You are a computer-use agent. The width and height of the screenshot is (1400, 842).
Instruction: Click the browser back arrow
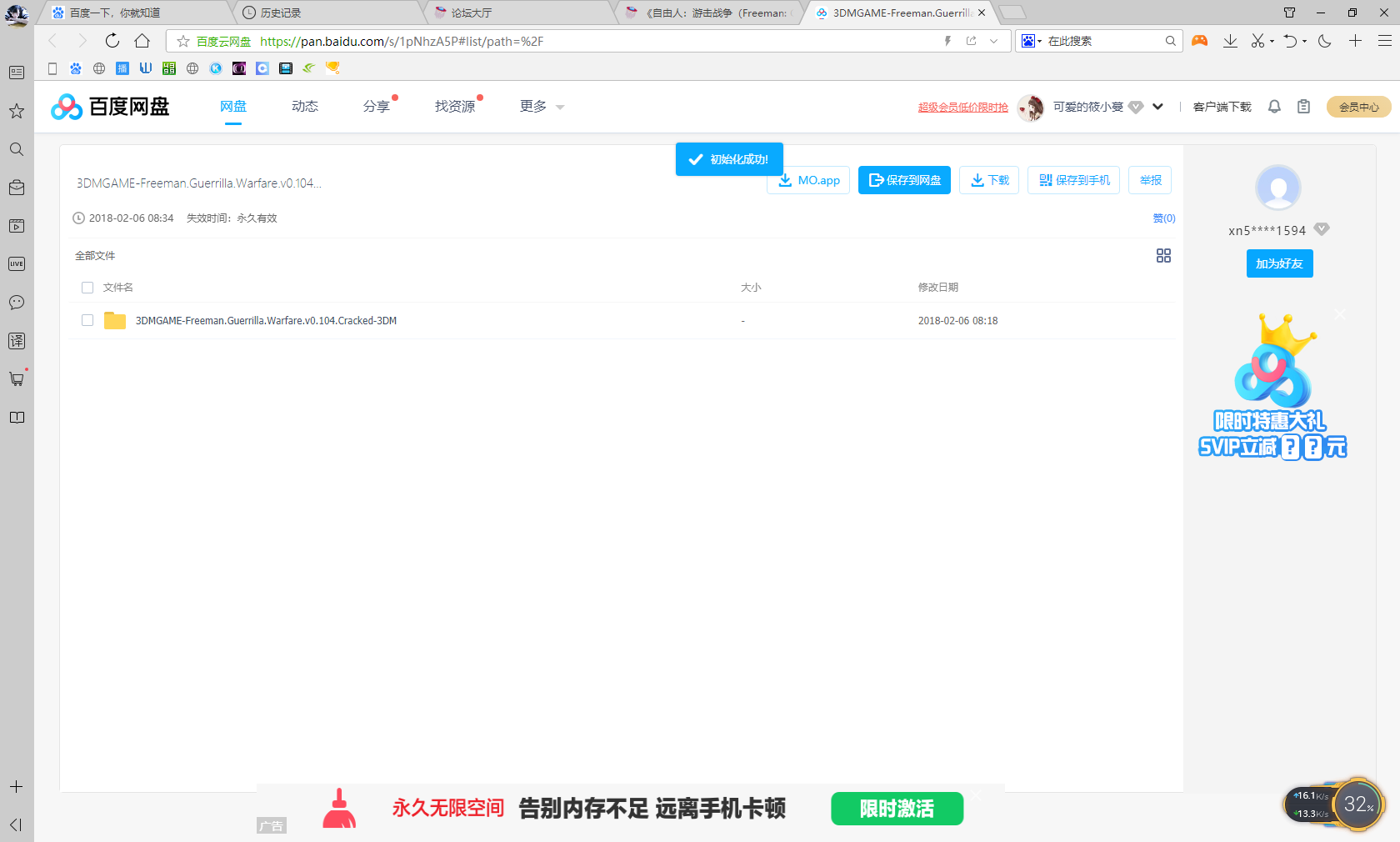[x=52, y=41]
